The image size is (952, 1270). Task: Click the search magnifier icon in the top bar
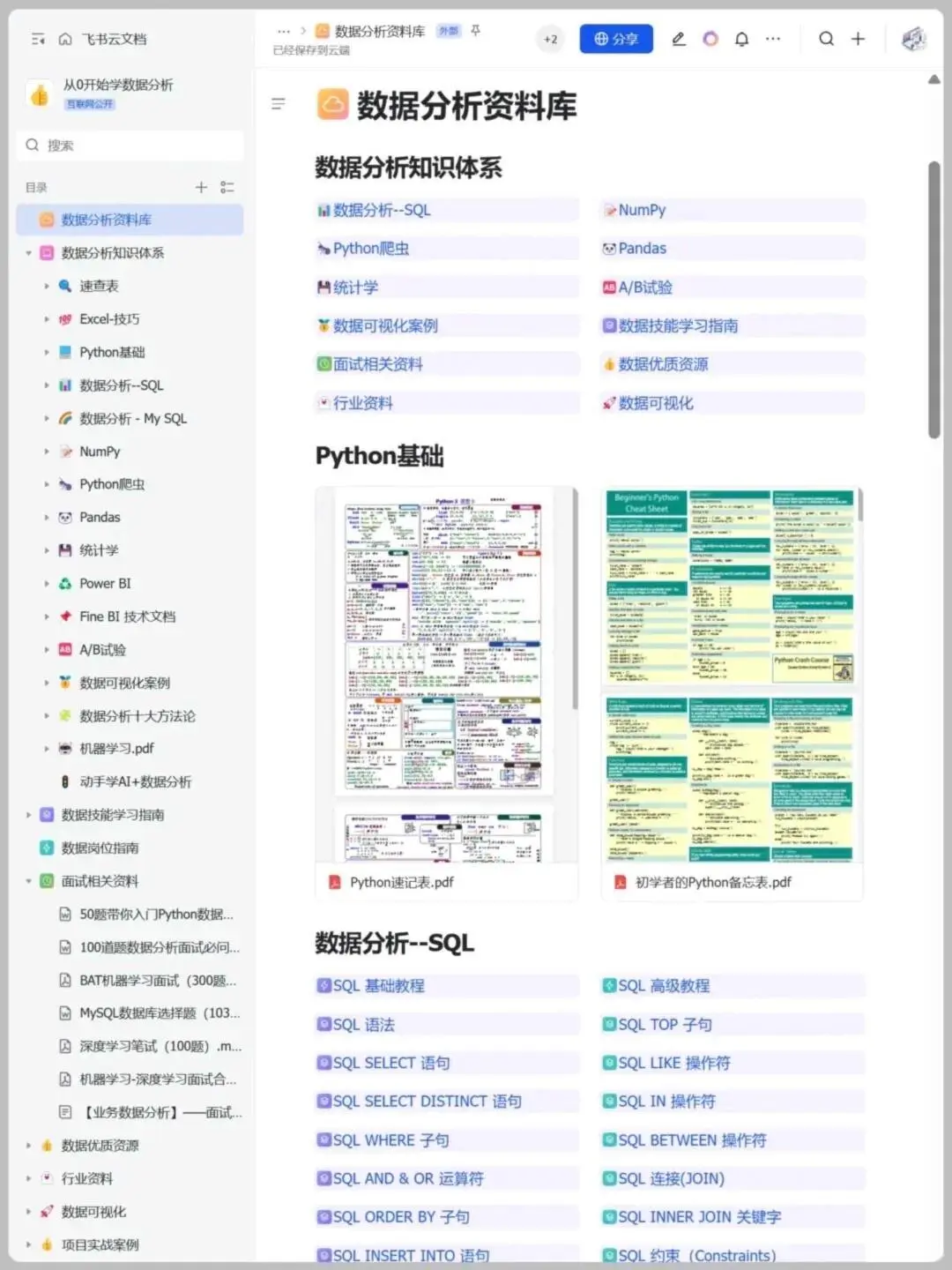[x=825, y=39]
